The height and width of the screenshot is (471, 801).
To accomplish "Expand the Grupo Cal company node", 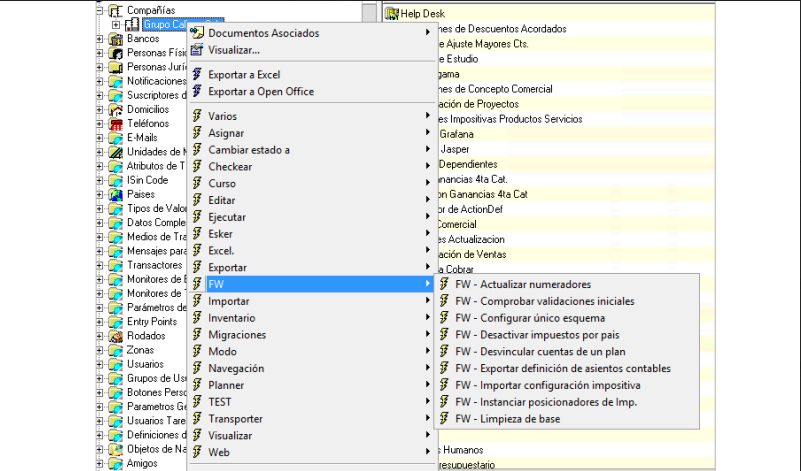I will [x=116, y=25].
